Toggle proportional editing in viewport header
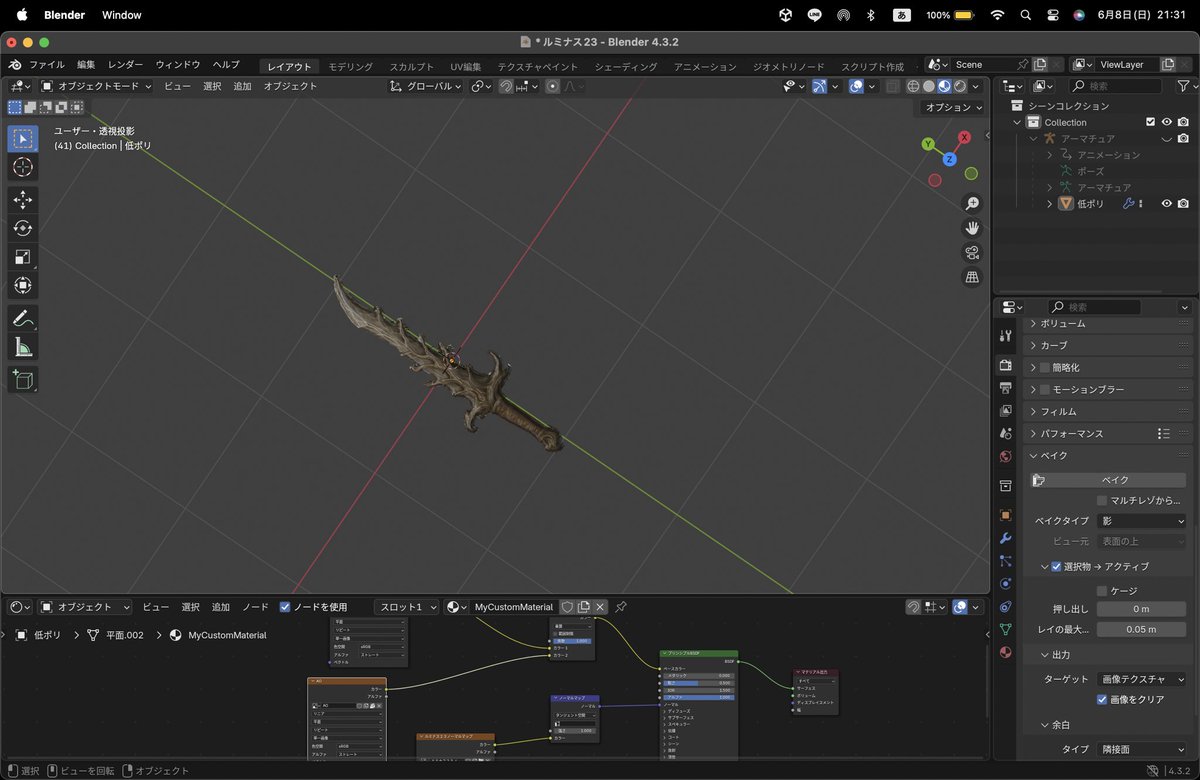This screenshot has height=780, width=1200. point(551,86)
